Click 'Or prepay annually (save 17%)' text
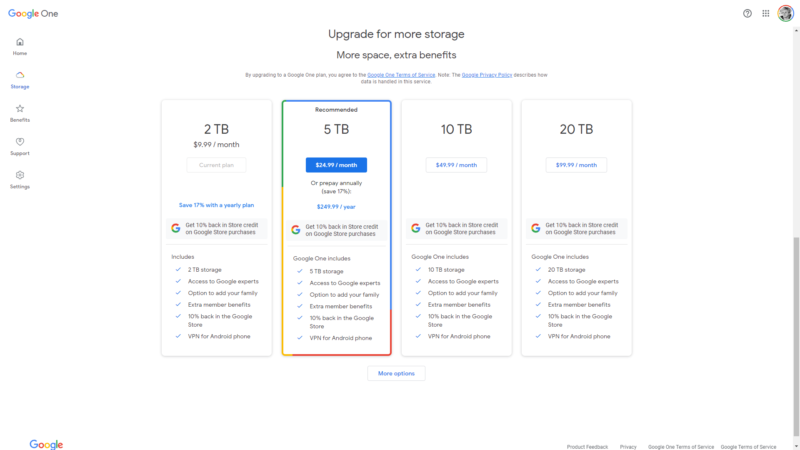 click(336, 187)
